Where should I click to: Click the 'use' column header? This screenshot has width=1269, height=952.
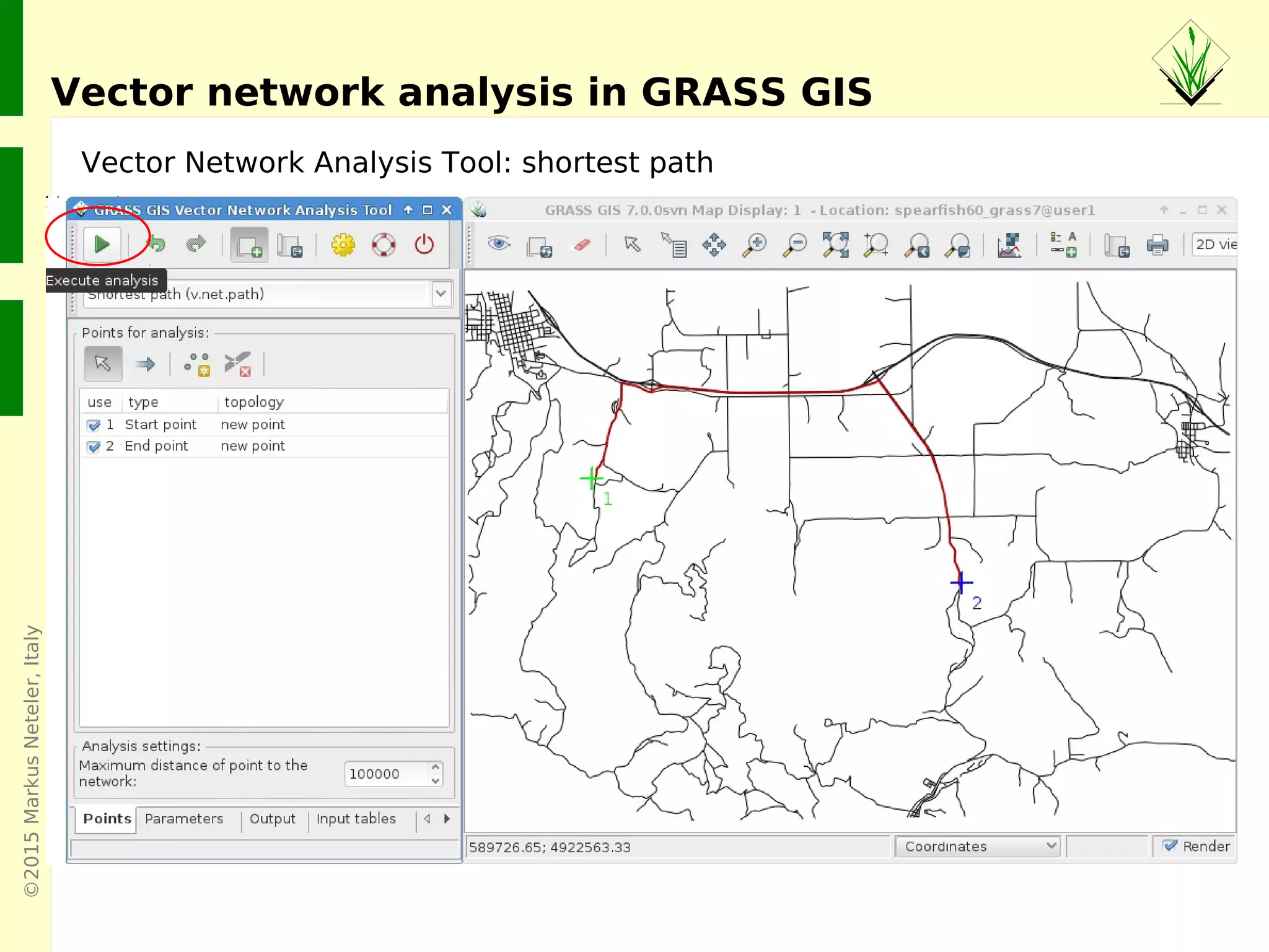click(x=99, y=402)
